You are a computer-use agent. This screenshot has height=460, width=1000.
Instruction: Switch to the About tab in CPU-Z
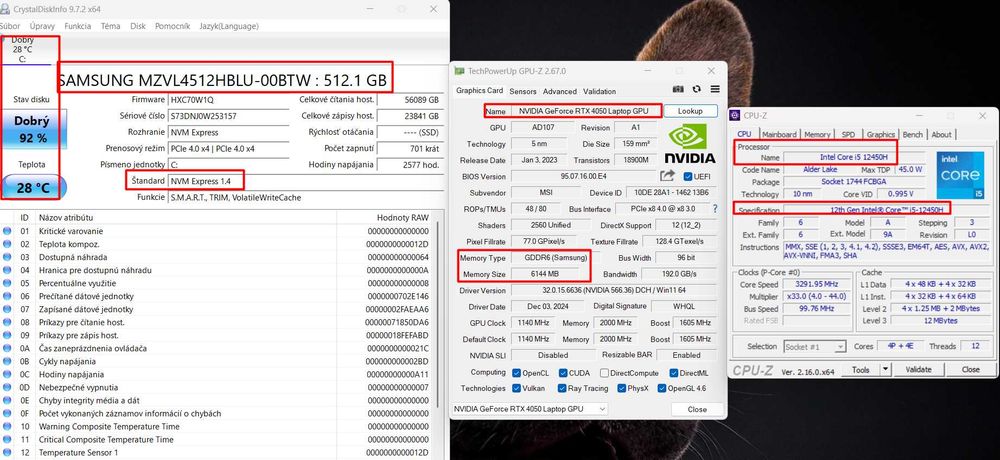pos(941,135)
